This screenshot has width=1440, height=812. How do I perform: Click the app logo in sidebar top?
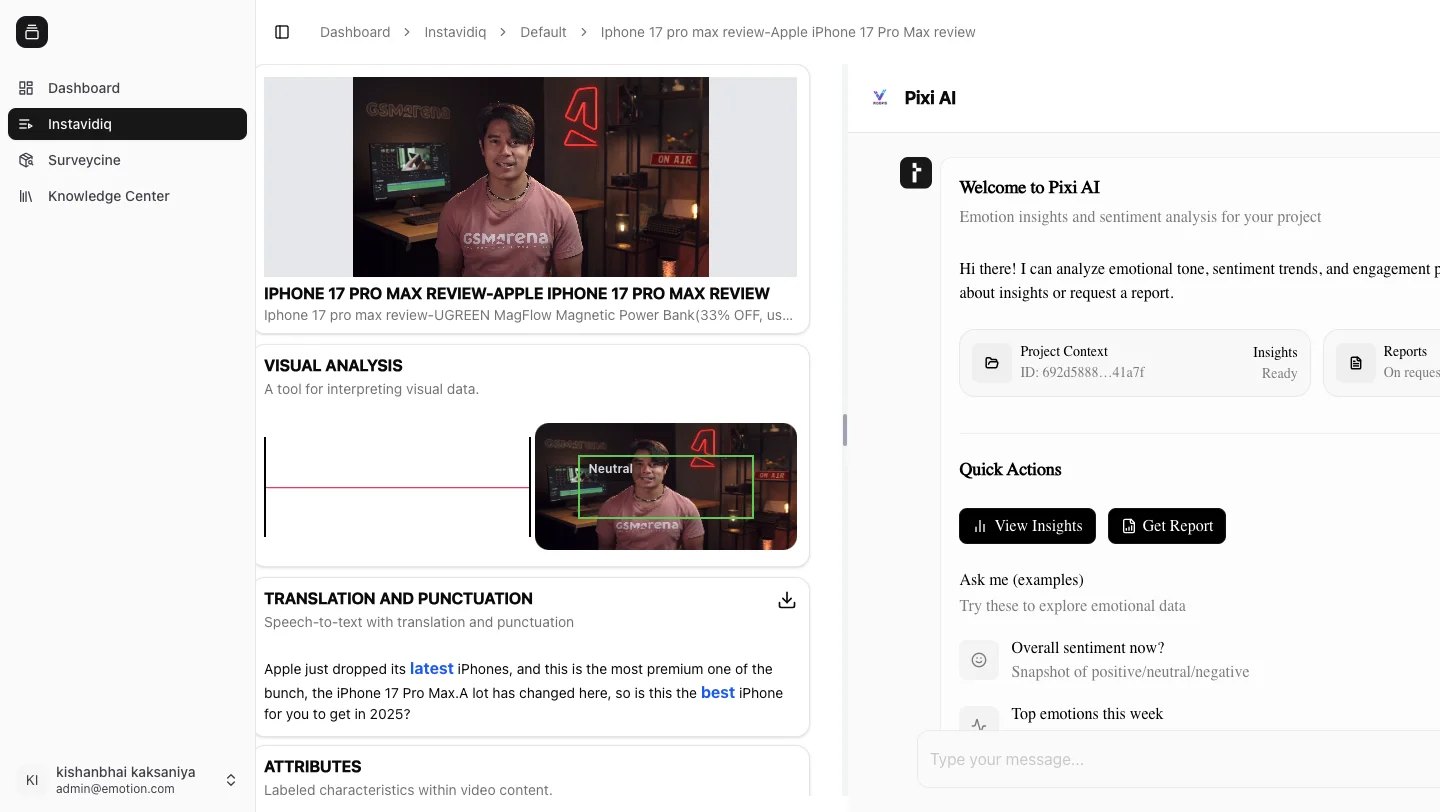[32, 32]
